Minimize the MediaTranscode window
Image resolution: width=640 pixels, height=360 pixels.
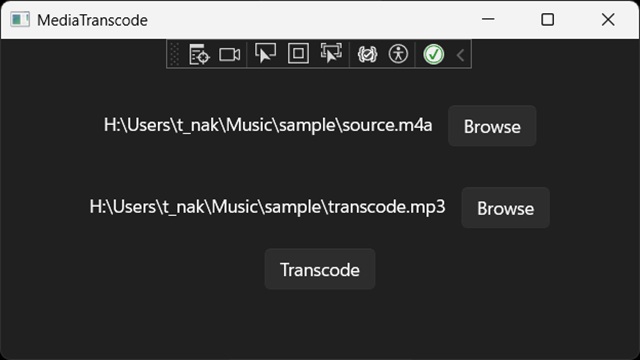(488, 19)
